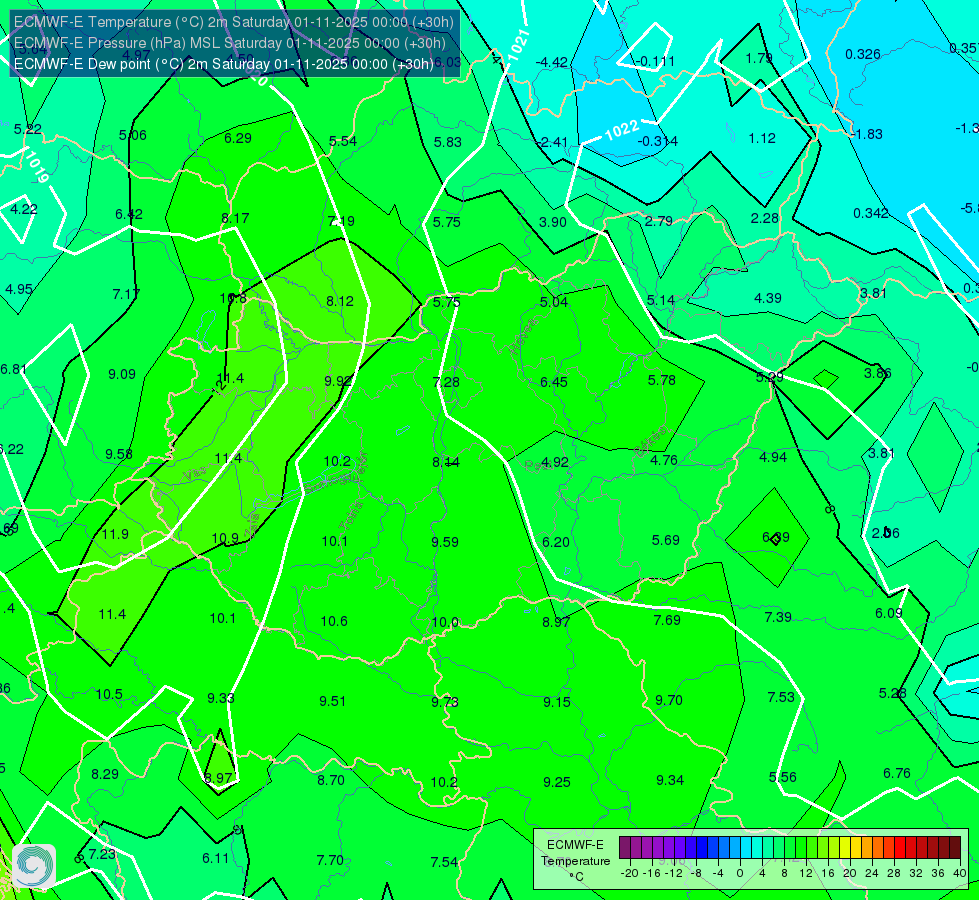Image resolution: width=979 pixels, height=900 pixels.
Task: Click the -2.41 temperature value
Action: point(552,143)
